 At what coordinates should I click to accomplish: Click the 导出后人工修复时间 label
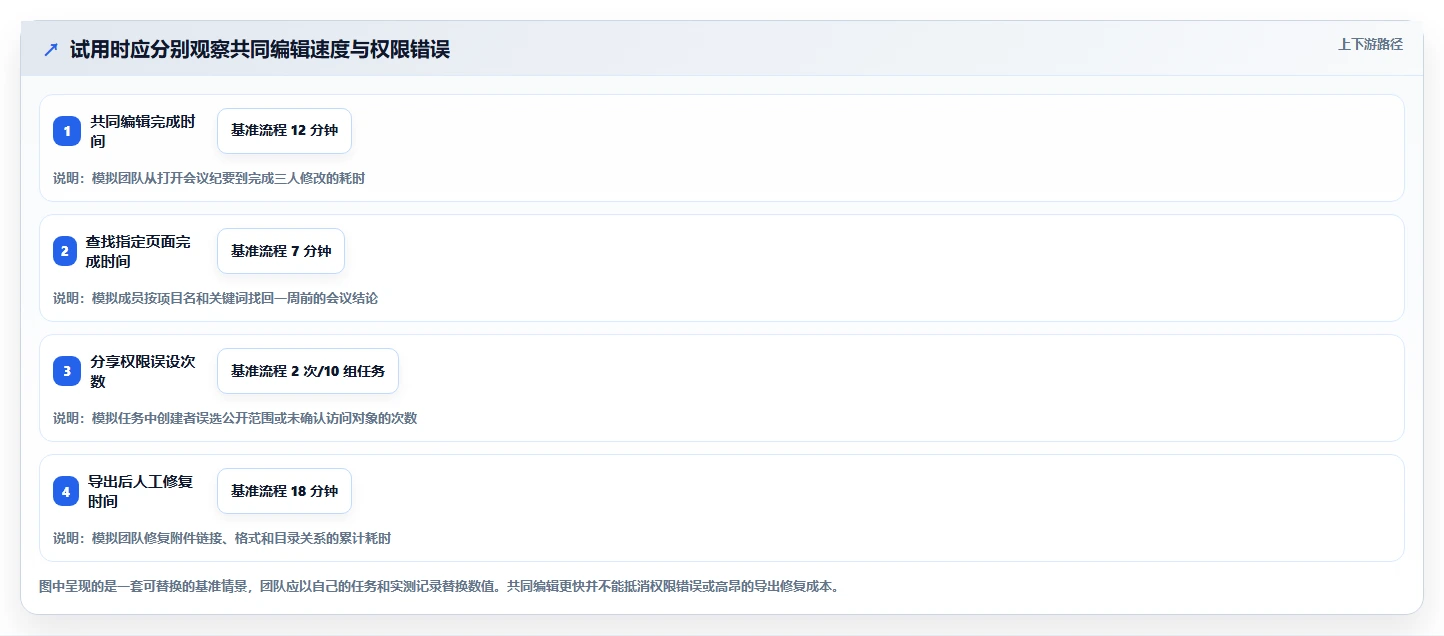(140, 491)
